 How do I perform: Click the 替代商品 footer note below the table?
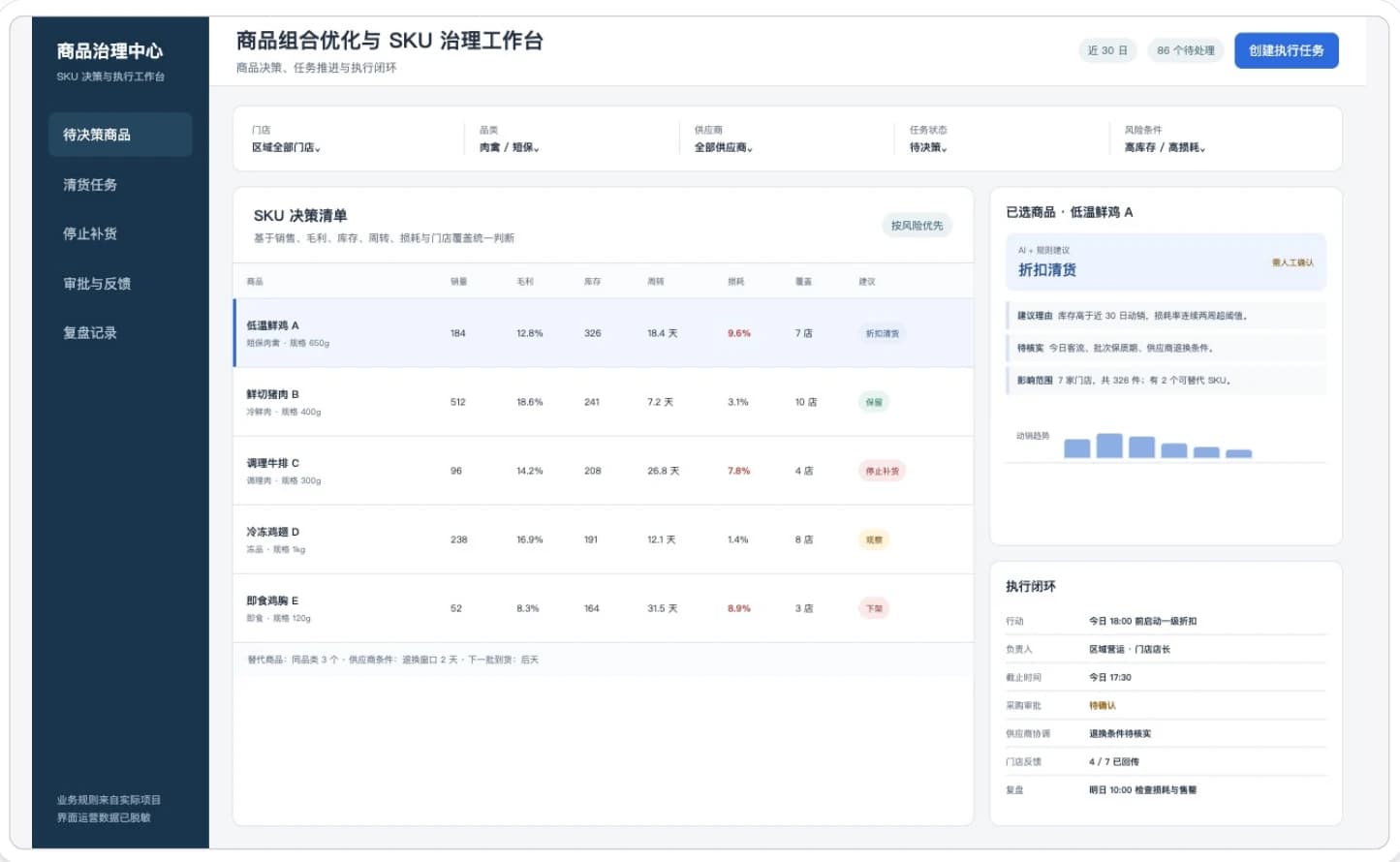click(x=392, y=660)
